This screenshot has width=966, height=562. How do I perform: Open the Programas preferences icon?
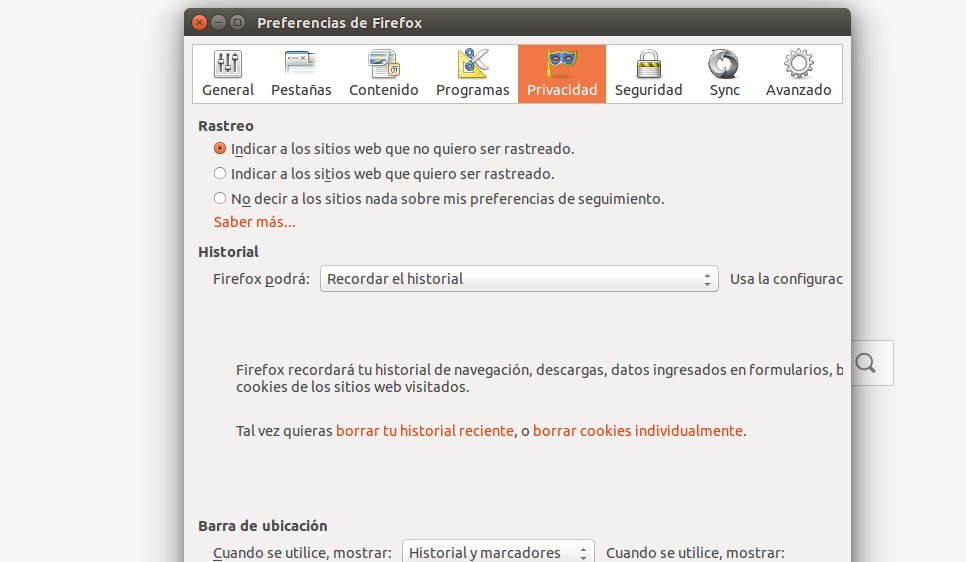tap(472, 65)
